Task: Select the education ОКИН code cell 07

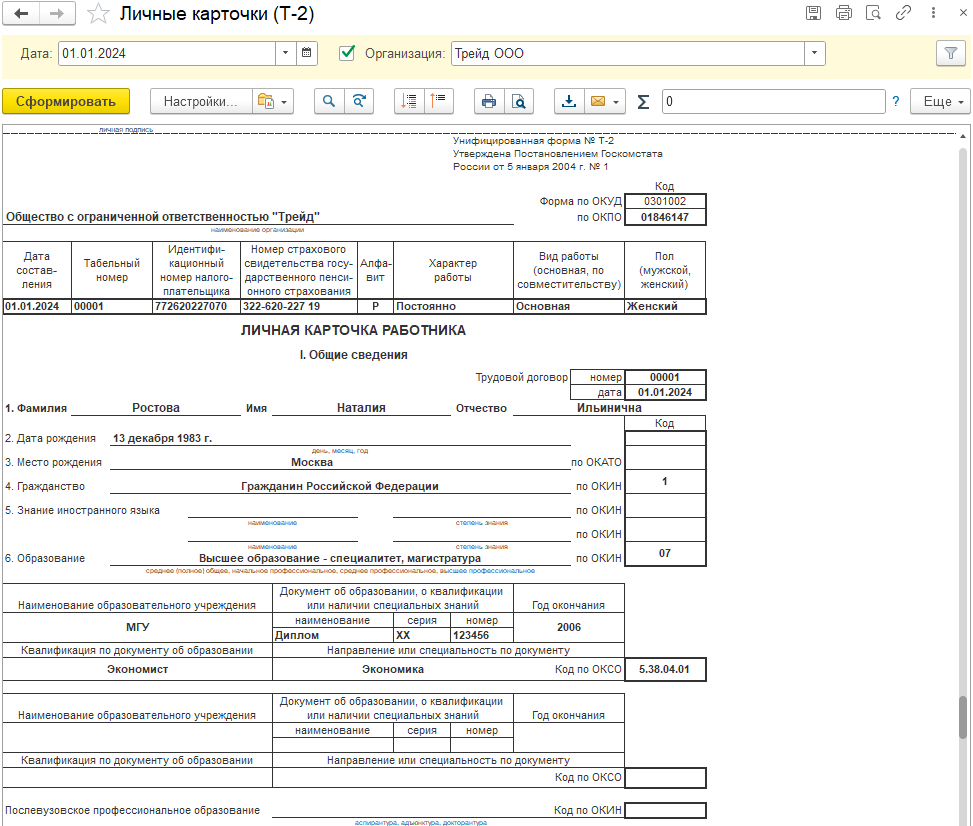Action: 665,553
